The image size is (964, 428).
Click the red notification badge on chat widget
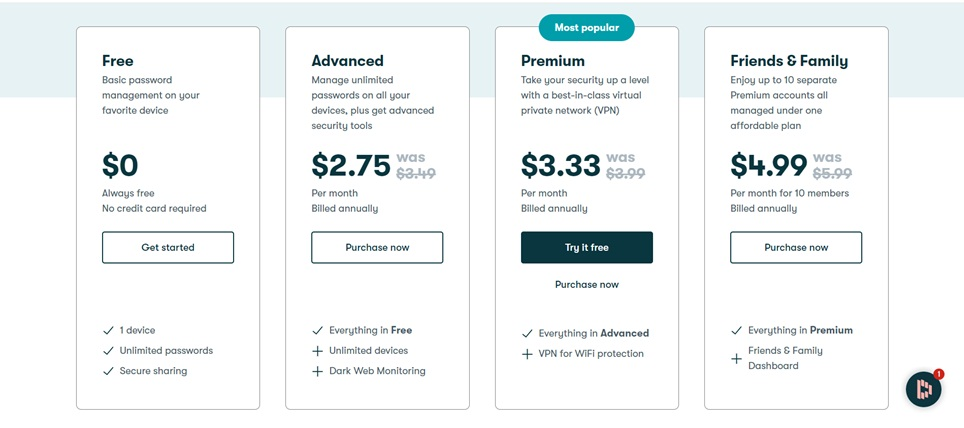point(938,373)
